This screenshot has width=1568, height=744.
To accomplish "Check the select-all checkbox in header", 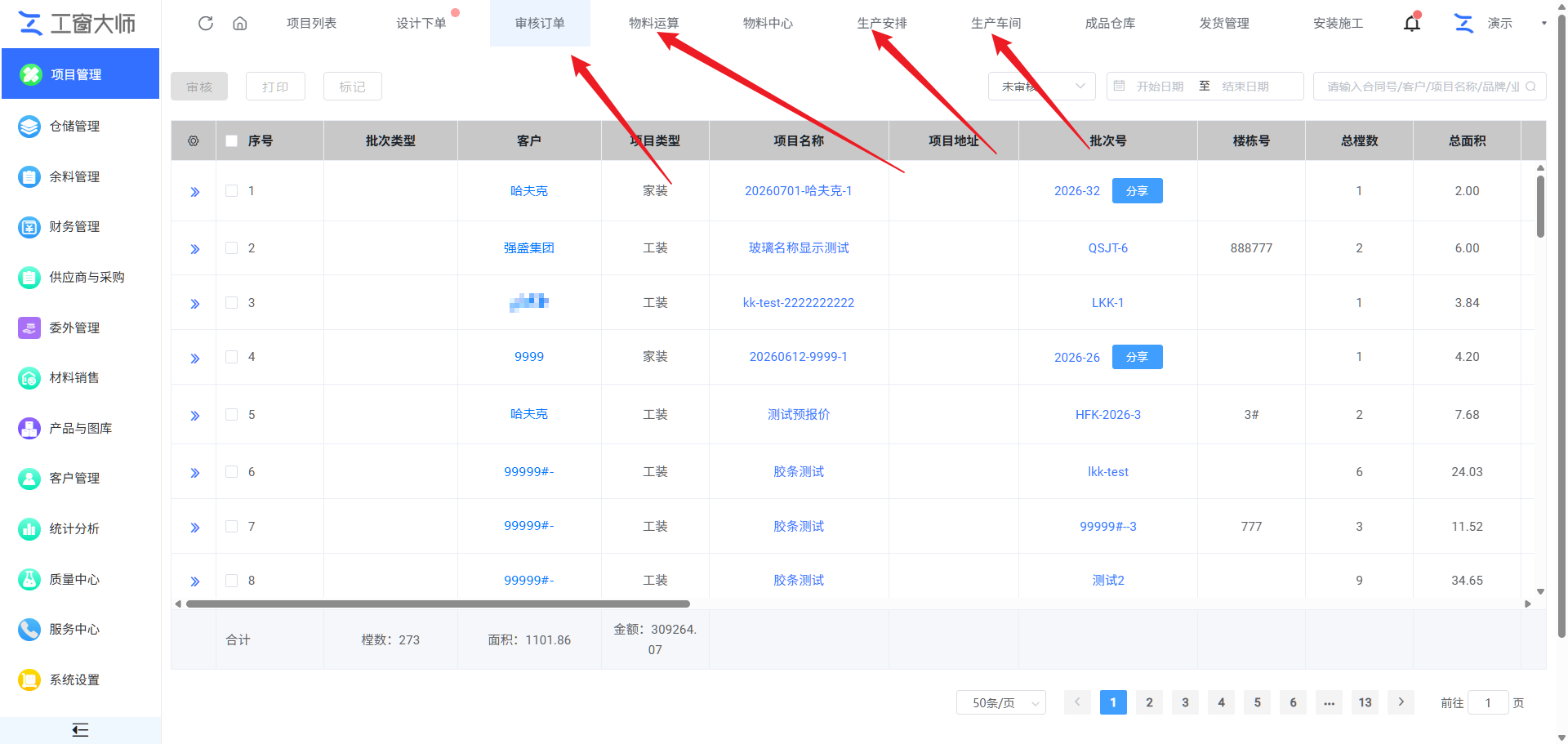I will click(x=232, y=140).
